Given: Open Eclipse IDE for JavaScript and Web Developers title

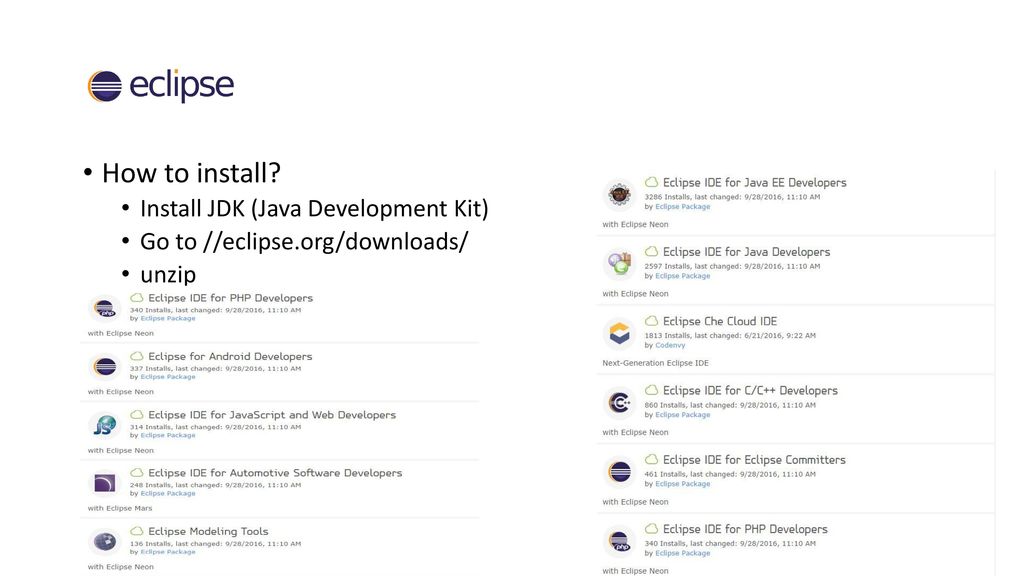Looking at the screenshot, I should click(x=272, y=415).
